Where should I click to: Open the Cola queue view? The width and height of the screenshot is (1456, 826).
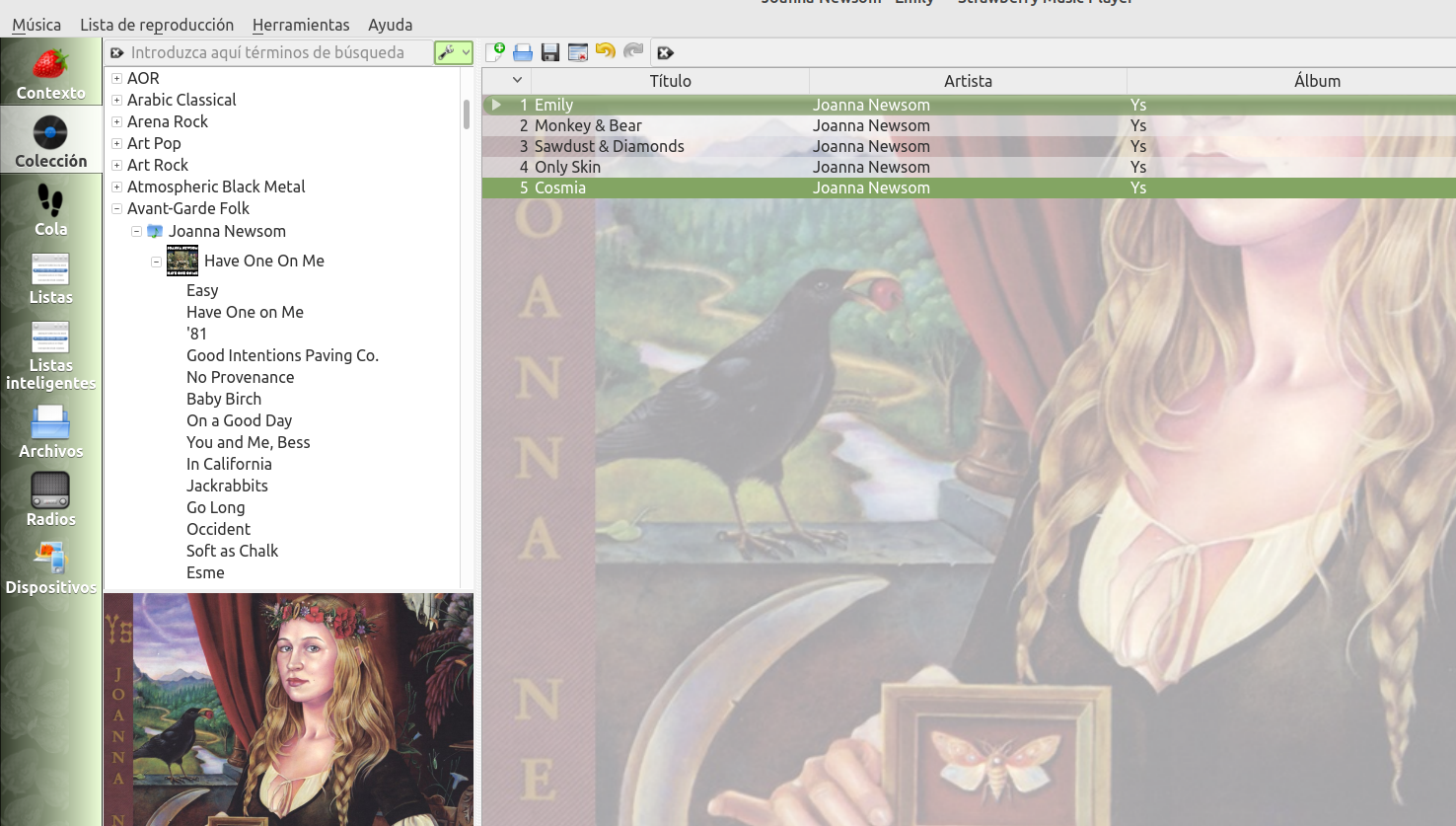coord(50,210)
